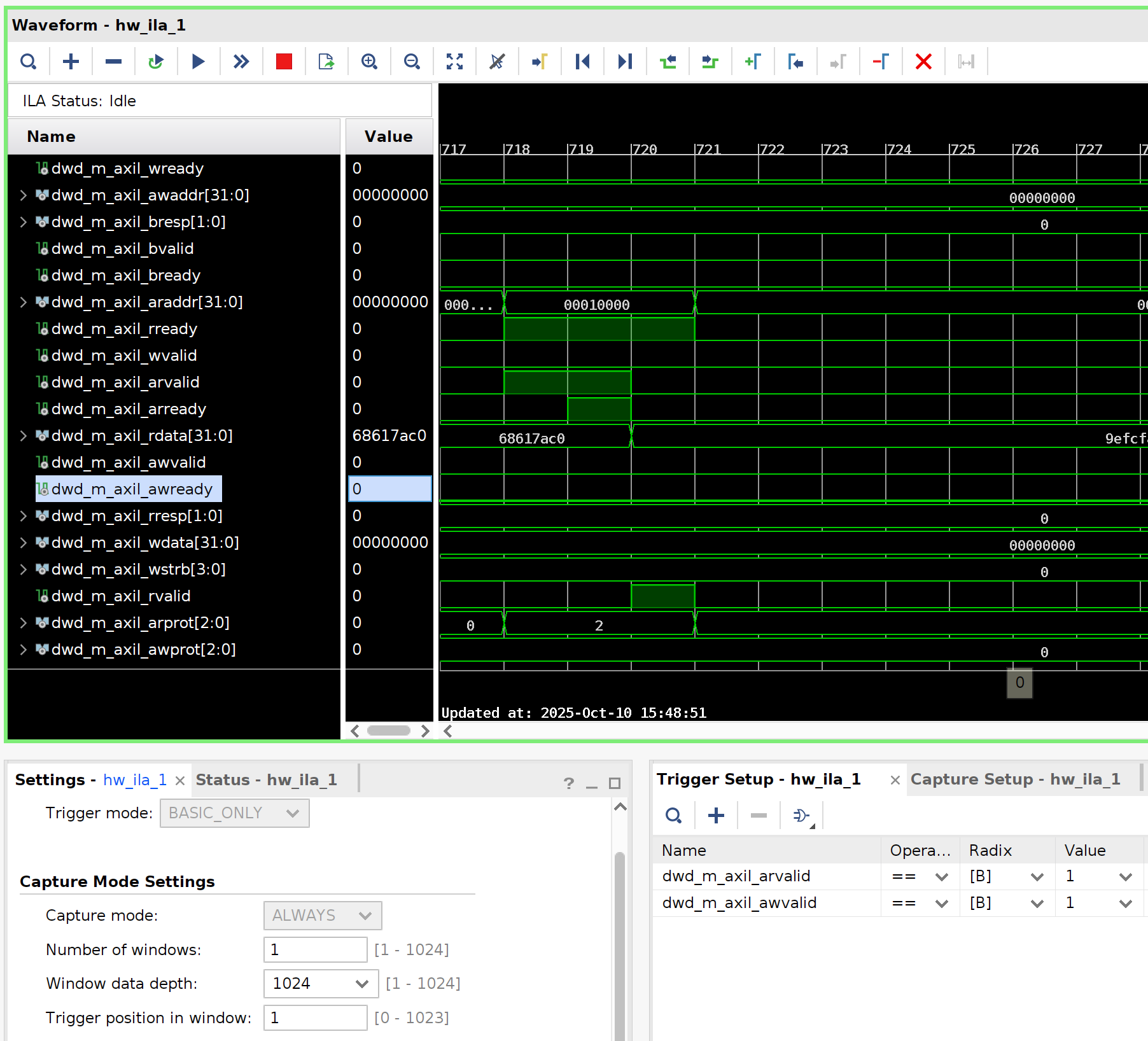Click the red X delete markers icon

coord(923,62)
